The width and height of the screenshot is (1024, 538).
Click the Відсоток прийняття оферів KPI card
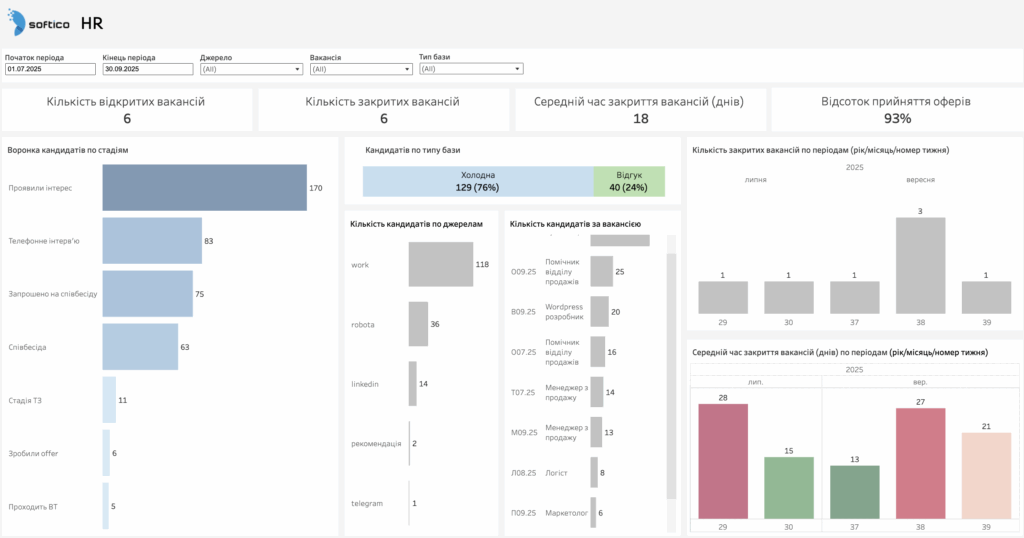[x=896, y=110]
